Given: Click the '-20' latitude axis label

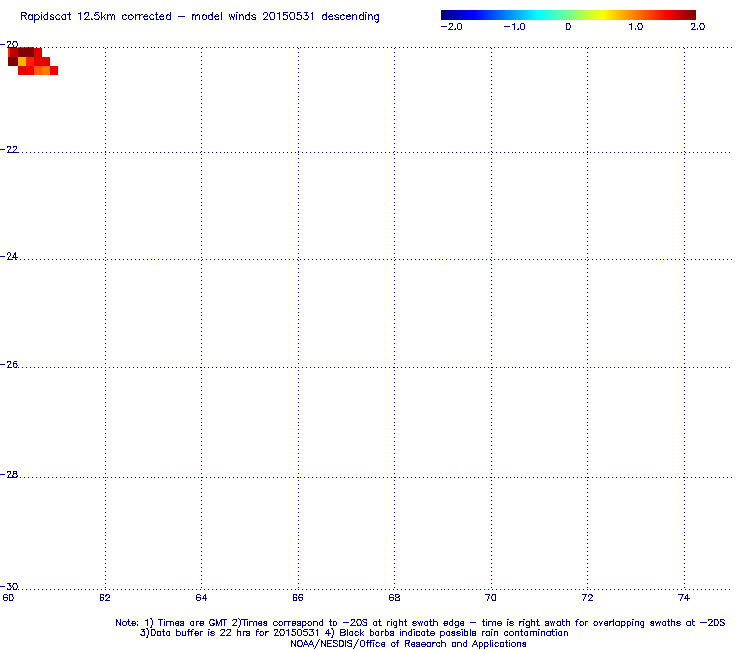Looking at the screenshot, I should coord(9,44).
